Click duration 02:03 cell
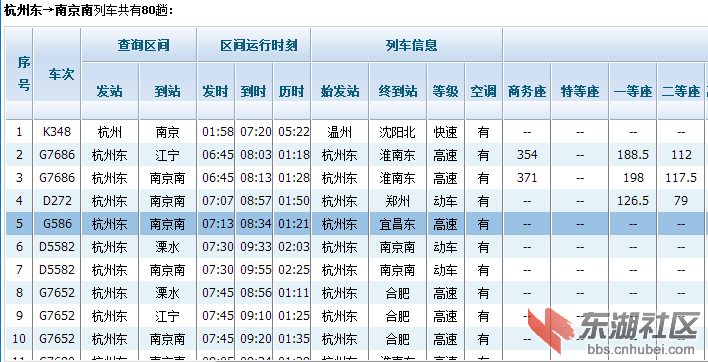 point(293,247)
